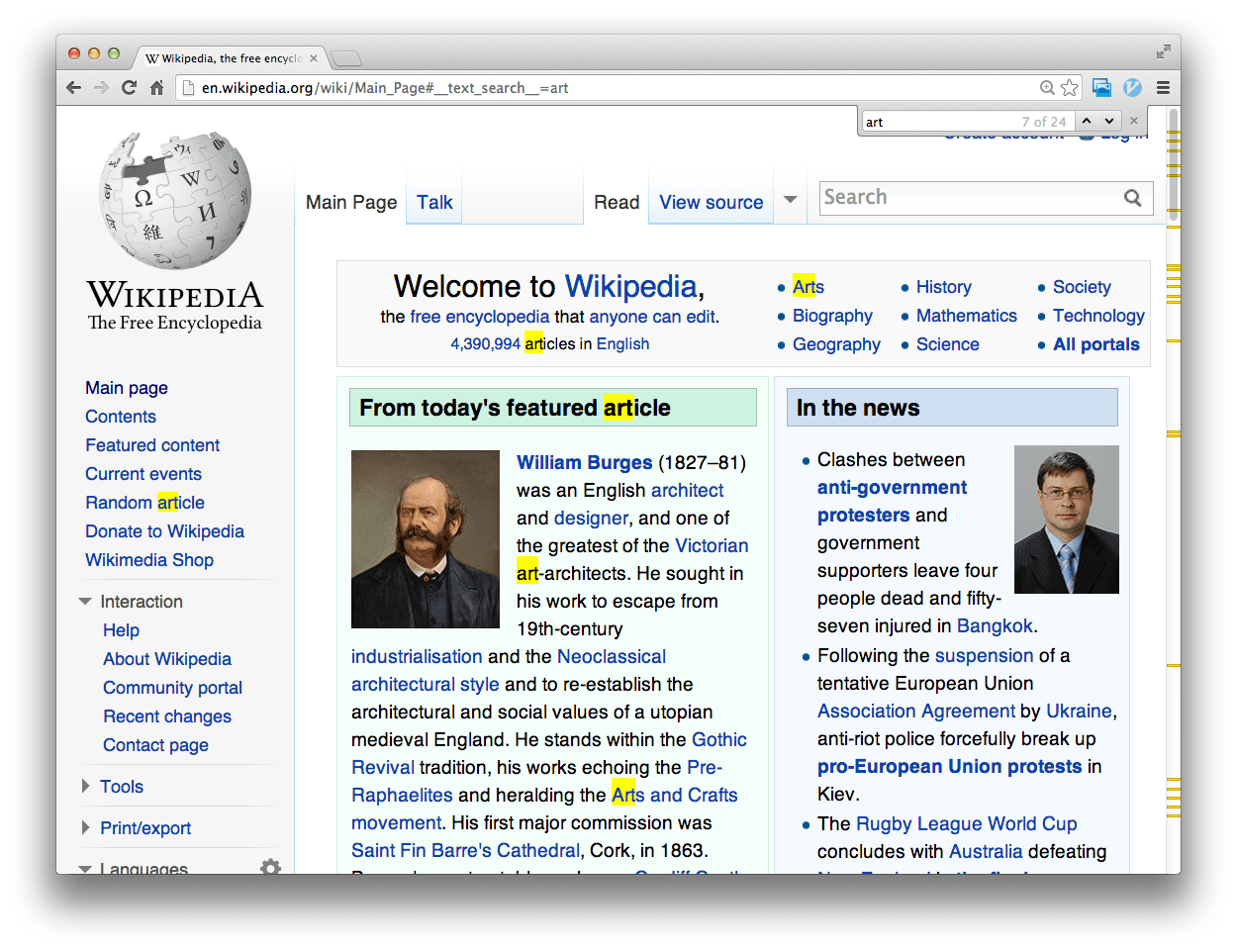Image resolution: width=1237 pixels, height=952 pixels.
Task: Go forward with the browser forward arrow
Action: (101, 88)
